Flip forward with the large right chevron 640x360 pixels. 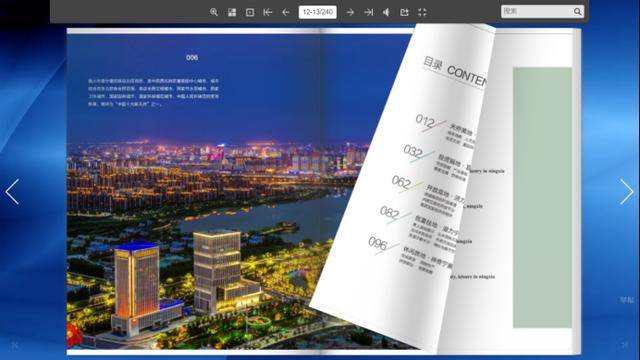[x=627, y=191]
